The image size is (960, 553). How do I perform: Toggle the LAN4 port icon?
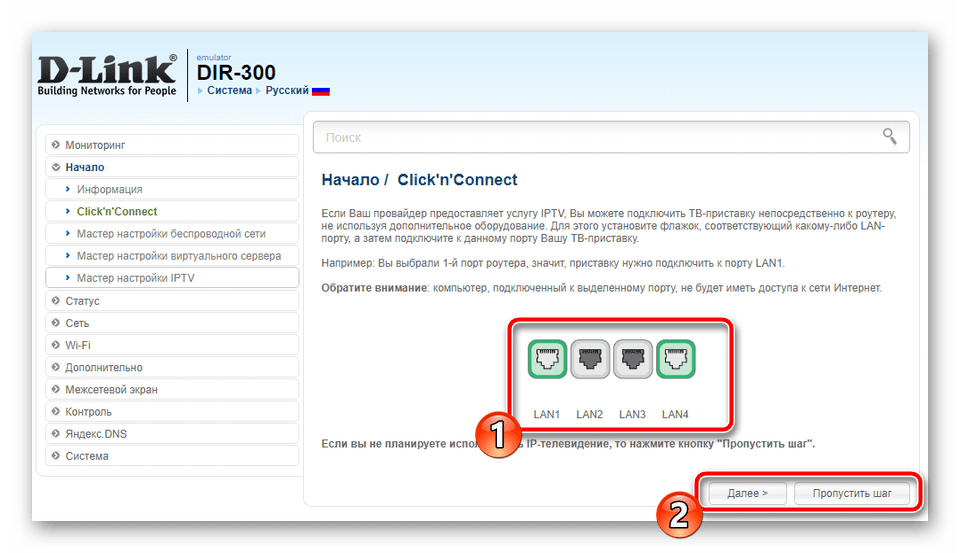point(675,359)
